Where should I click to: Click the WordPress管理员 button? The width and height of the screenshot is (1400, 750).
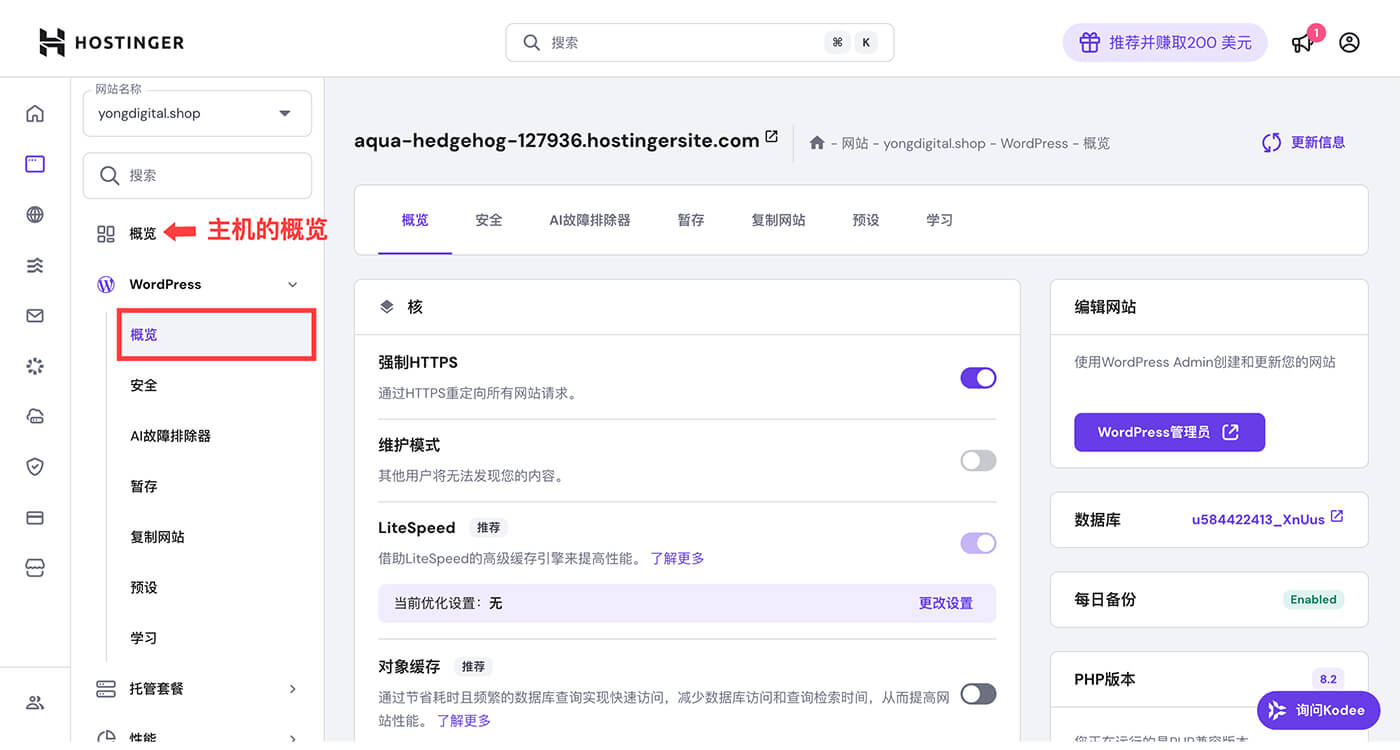(1169, 432)
